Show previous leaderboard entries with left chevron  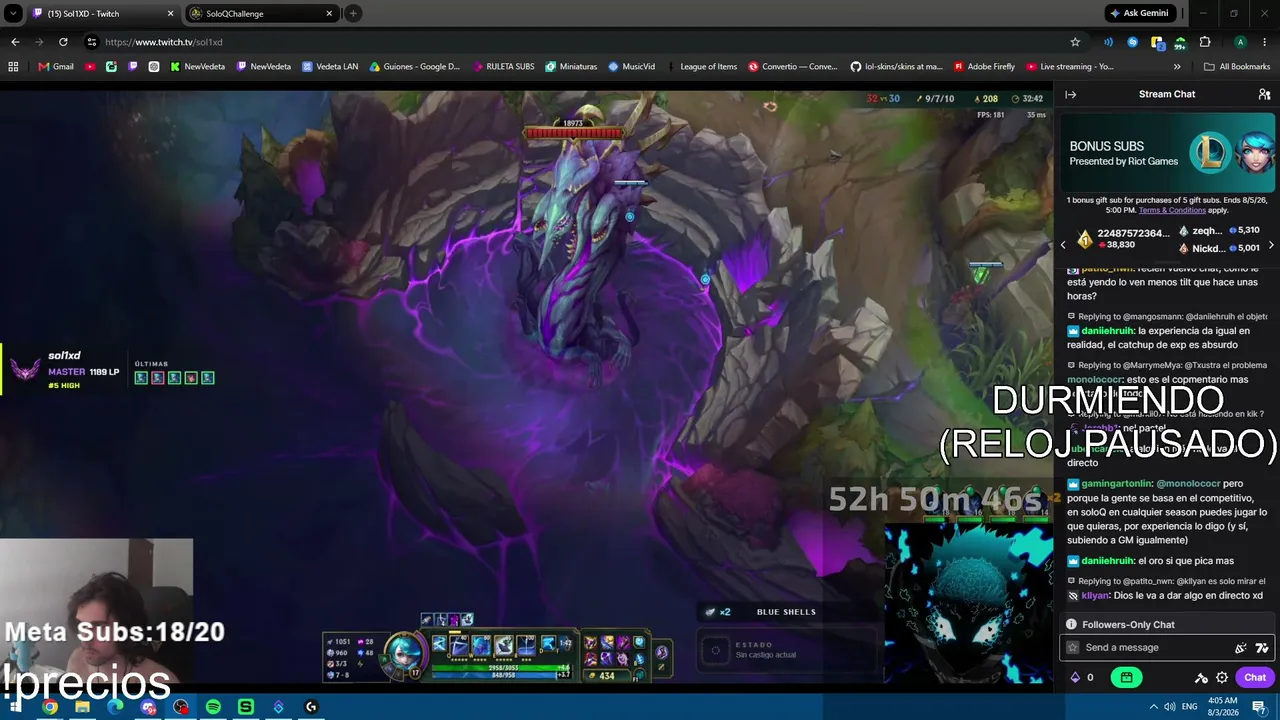point(1063,245)
